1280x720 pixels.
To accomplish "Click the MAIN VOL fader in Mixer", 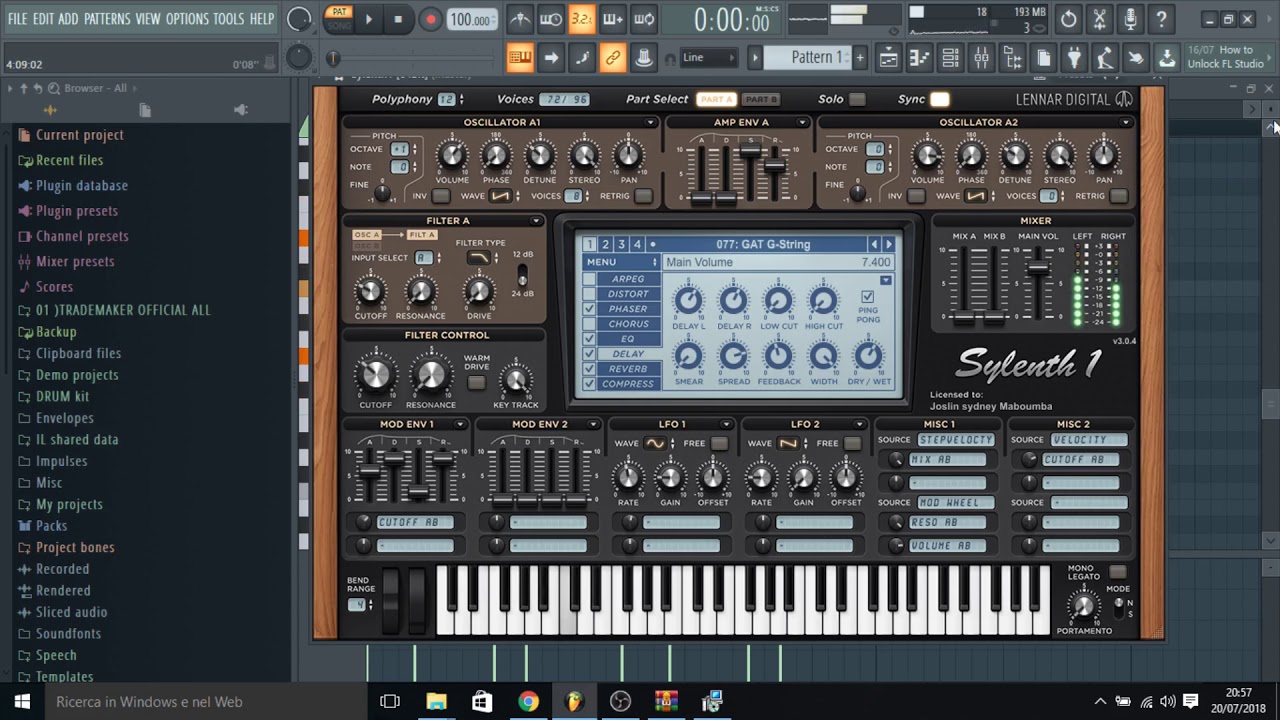I will (x=1038, y=267).
